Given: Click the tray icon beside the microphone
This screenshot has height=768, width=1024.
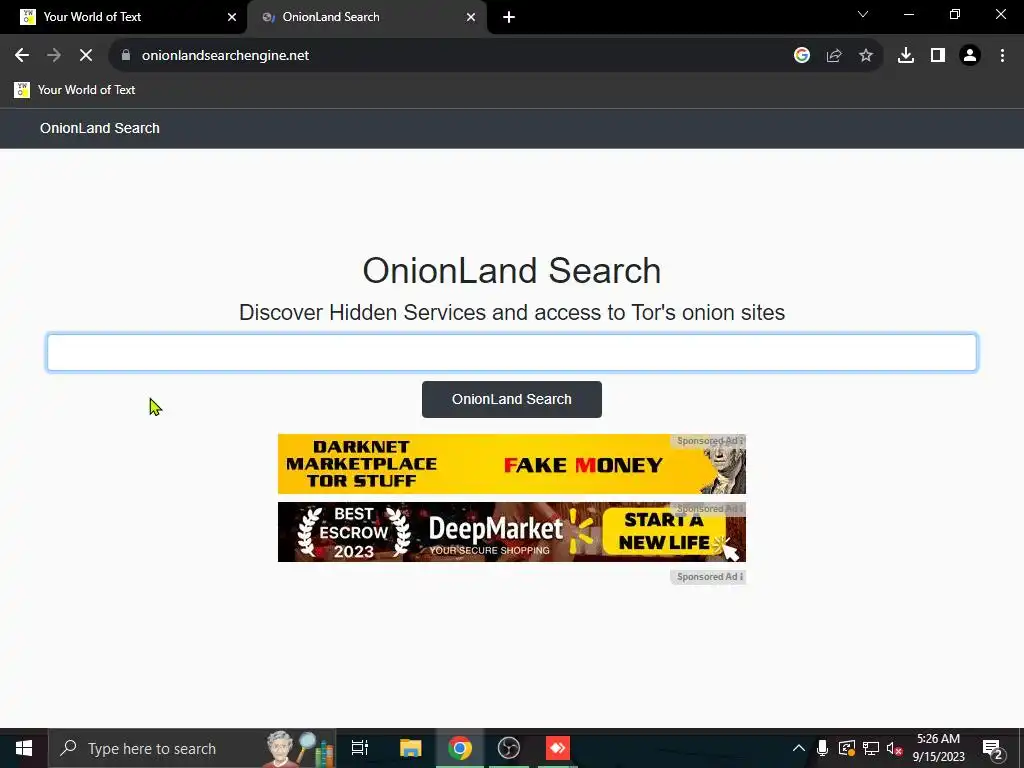Looking at the screenshot, I should [x=846, y=748].
